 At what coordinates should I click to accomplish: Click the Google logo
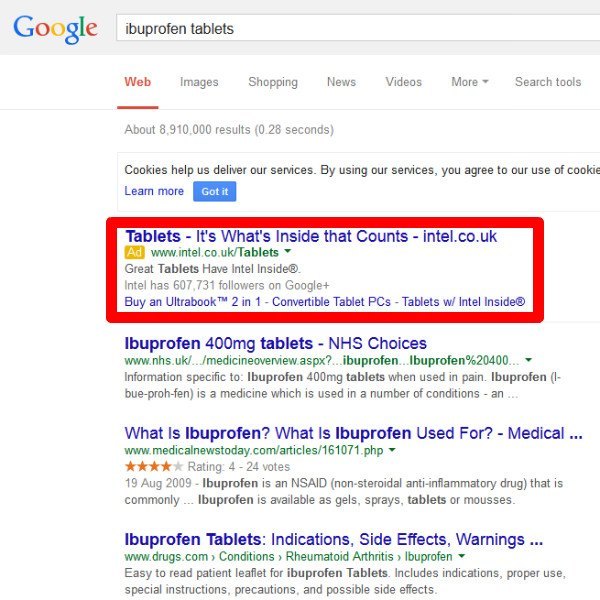click(55, 28)
